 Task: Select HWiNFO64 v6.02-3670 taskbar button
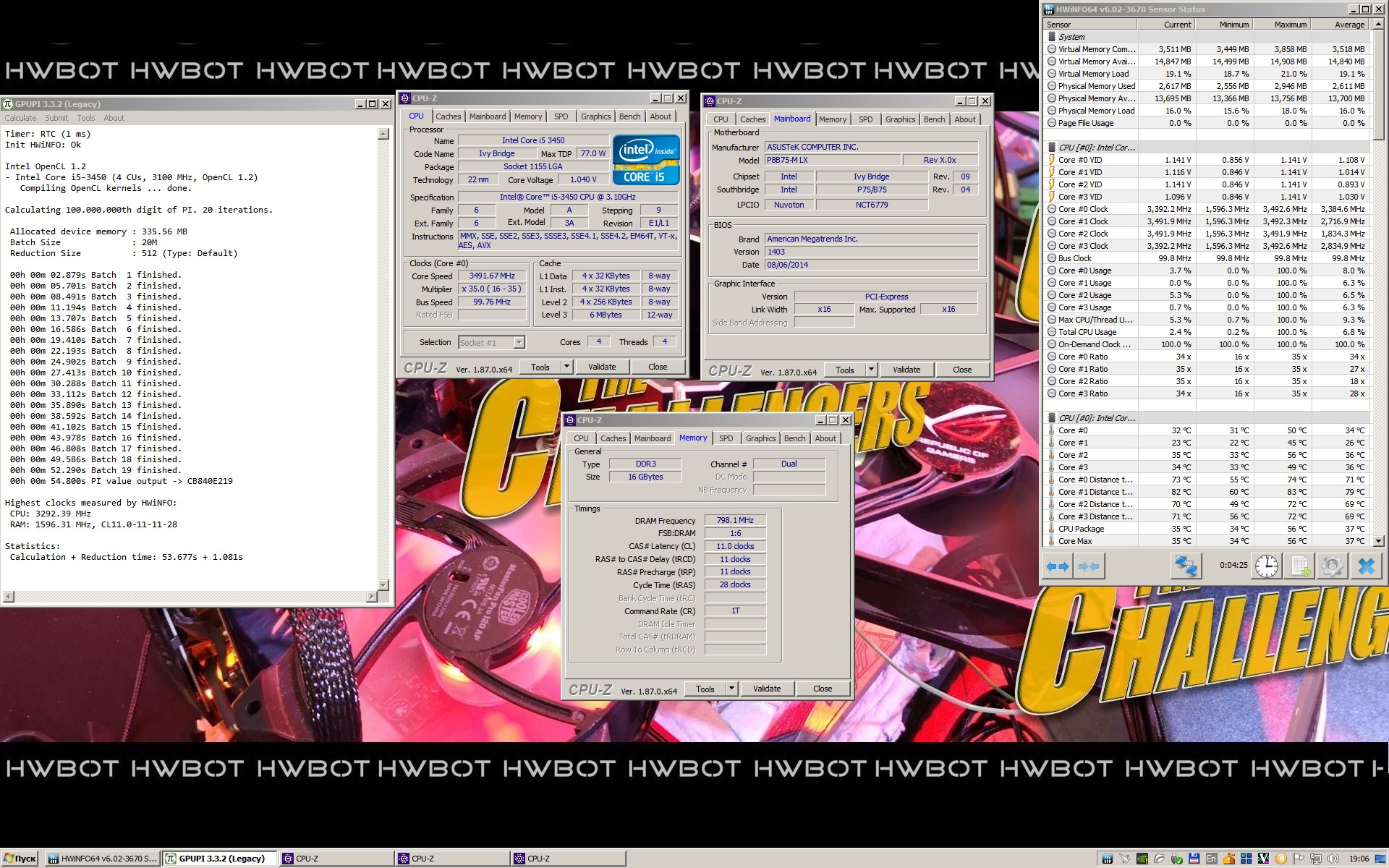(x=102, y=859)
